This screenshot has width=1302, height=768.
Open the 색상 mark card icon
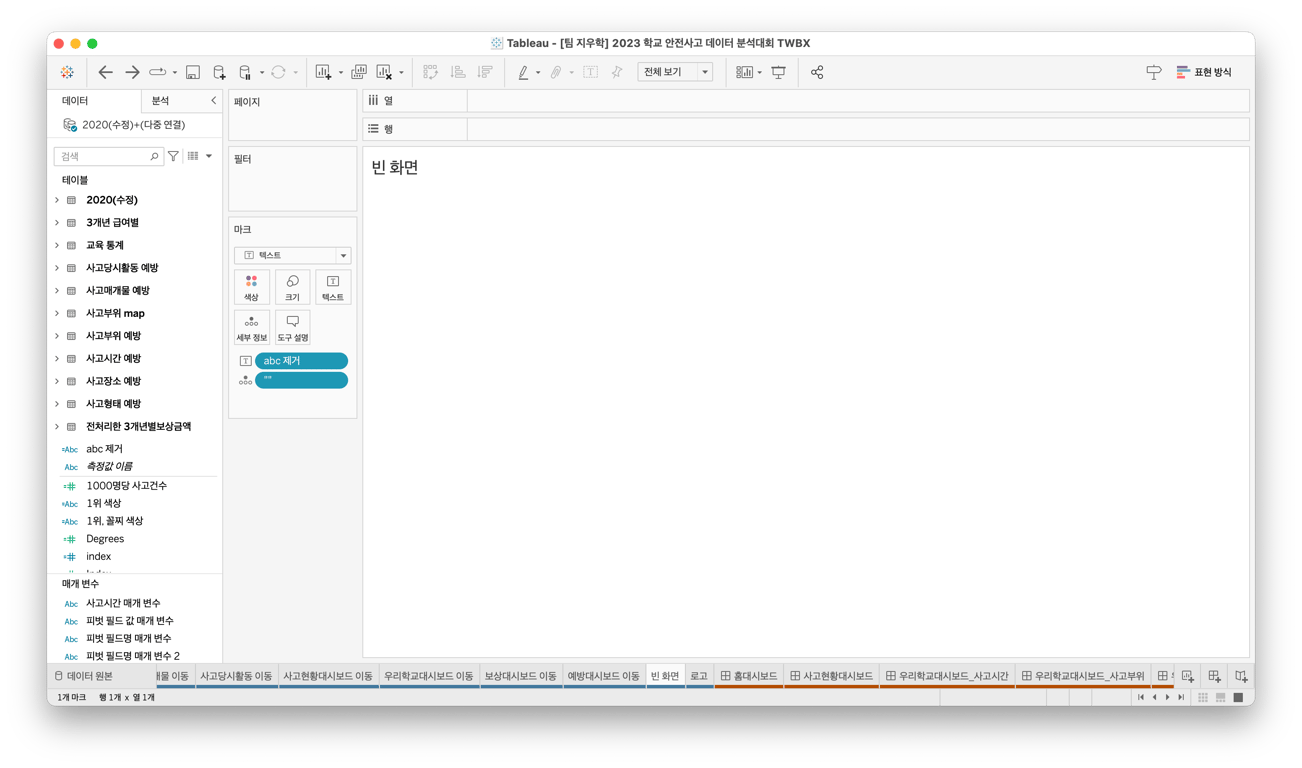click(x=251, y=287)
